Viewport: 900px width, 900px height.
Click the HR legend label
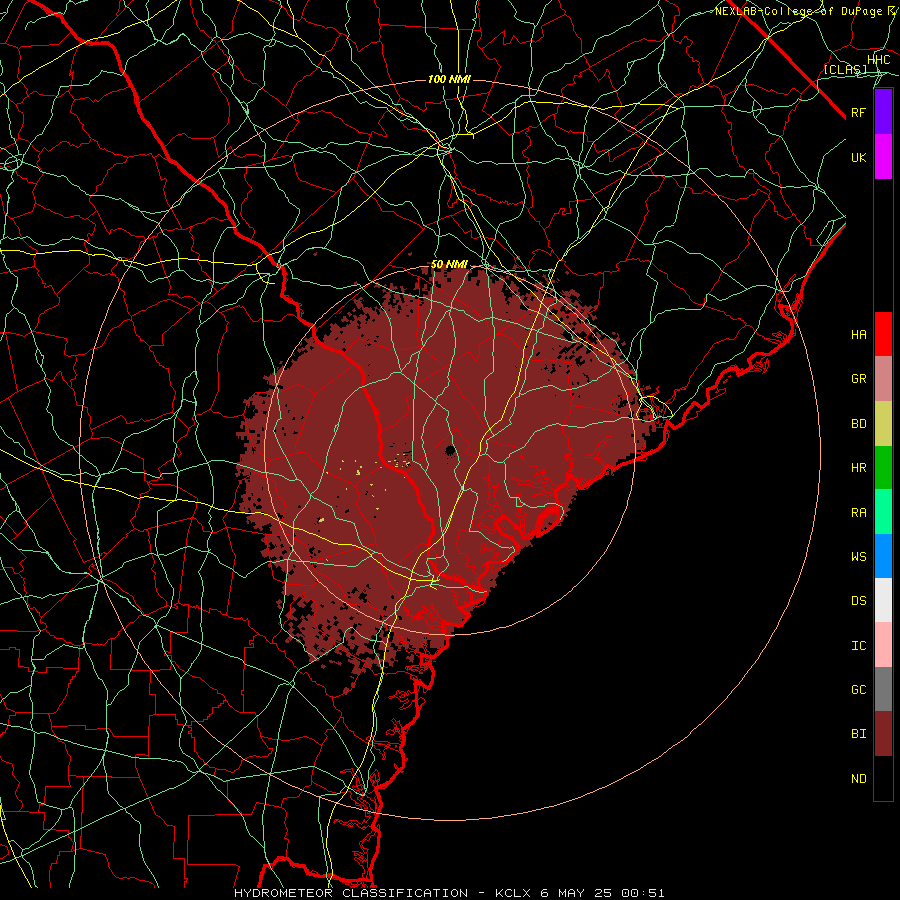(859, 468)
